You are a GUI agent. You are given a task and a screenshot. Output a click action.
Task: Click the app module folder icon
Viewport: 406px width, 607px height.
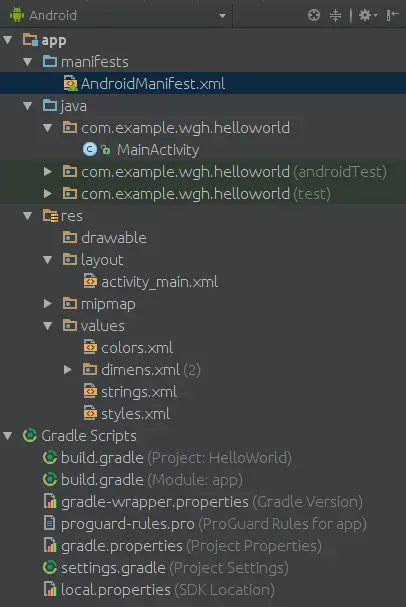pos(30,40)
